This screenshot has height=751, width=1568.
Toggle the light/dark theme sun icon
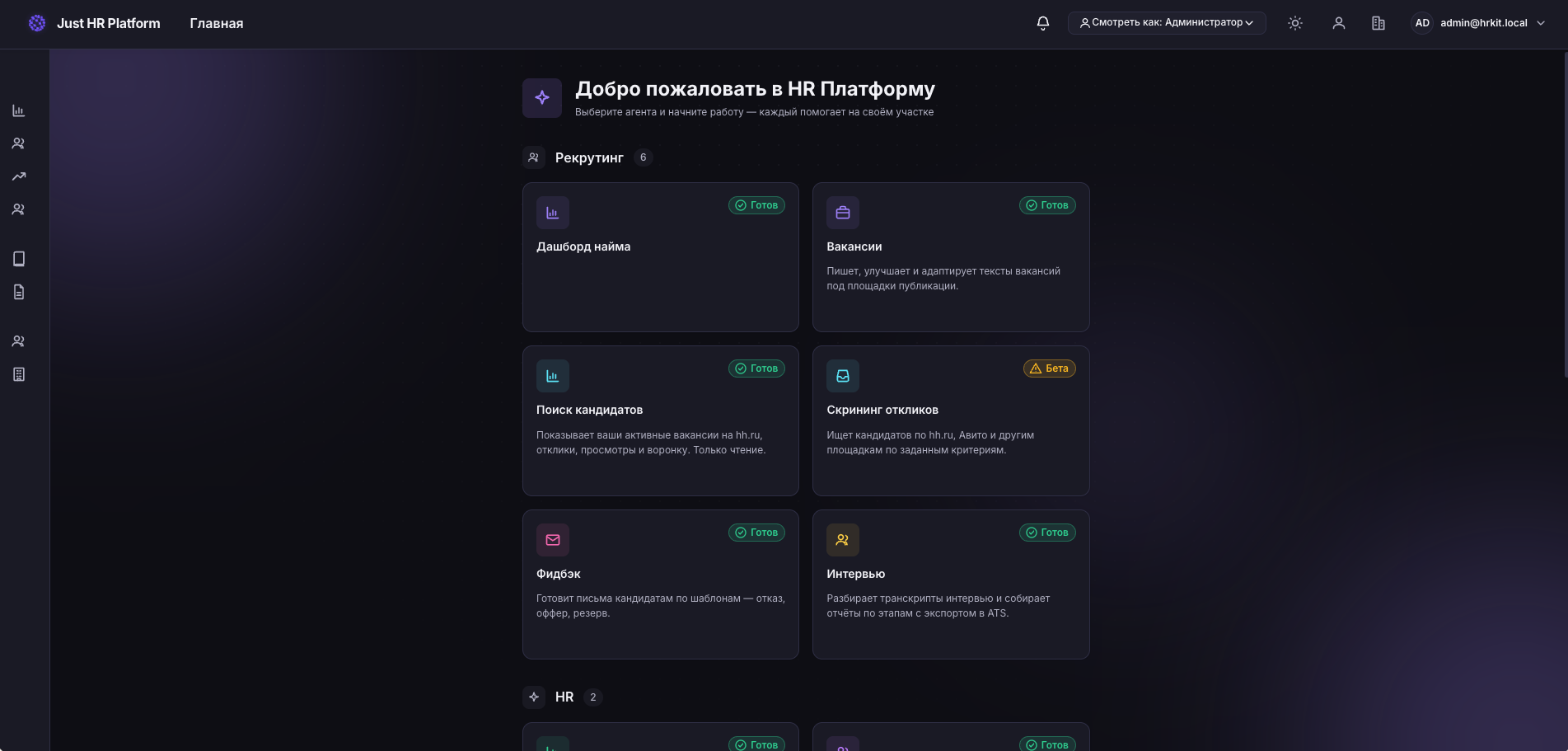[x=1295, y=23]
